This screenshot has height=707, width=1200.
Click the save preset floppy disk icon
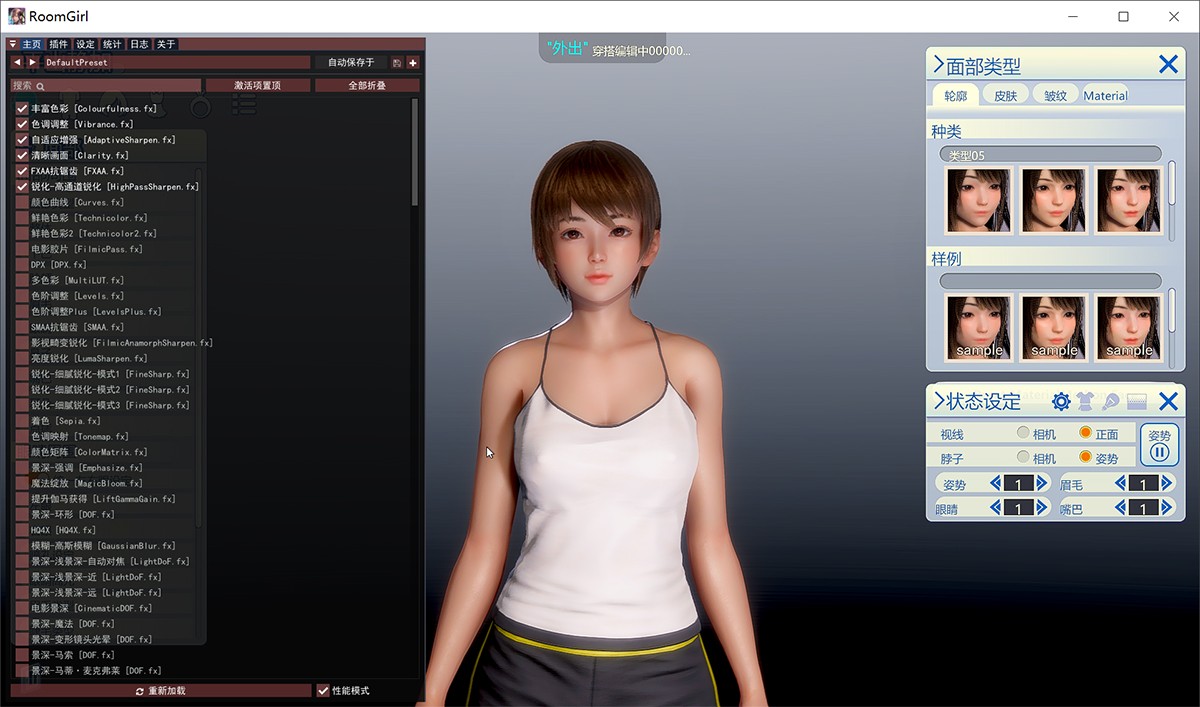[x=397, y=63]
